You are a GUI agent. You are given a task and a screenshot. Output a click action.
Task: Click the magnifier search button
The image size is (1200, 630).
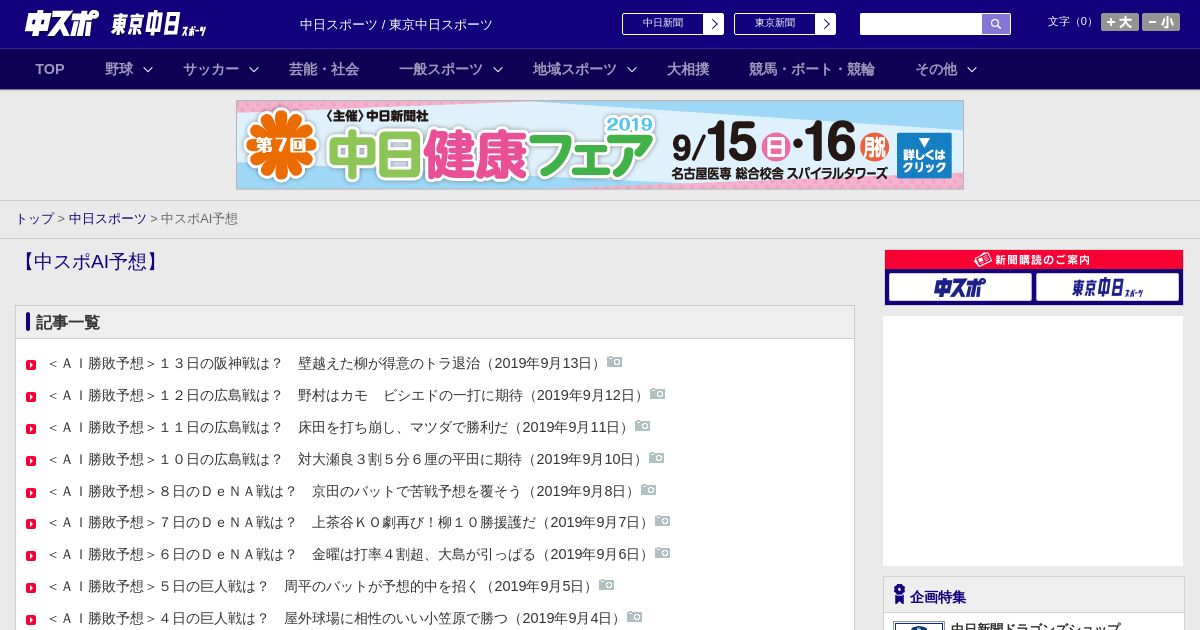click(x=996, y=24)
